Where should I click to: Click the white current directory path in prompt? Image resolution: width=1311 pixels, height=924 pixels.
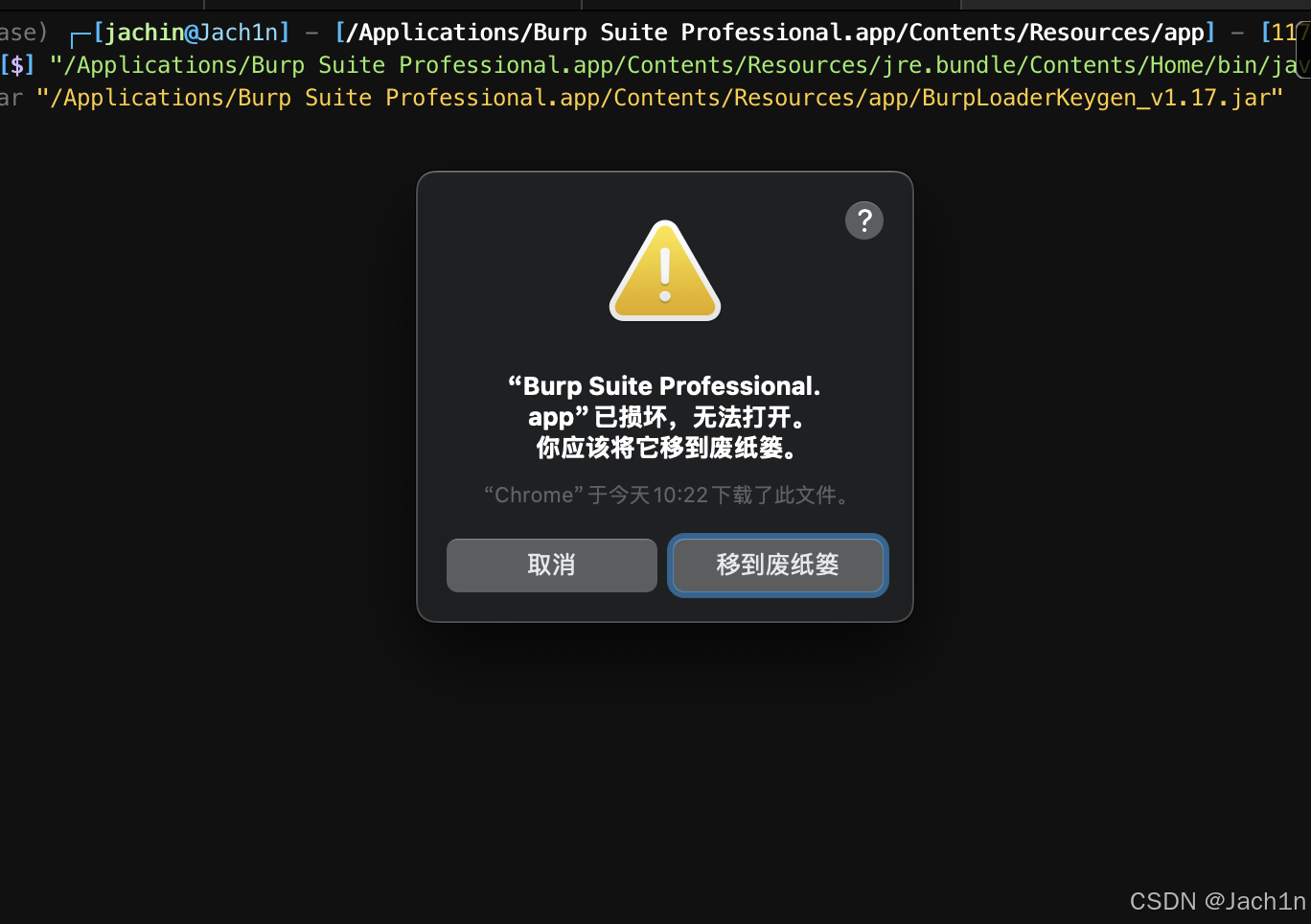[x=775, y=33]
